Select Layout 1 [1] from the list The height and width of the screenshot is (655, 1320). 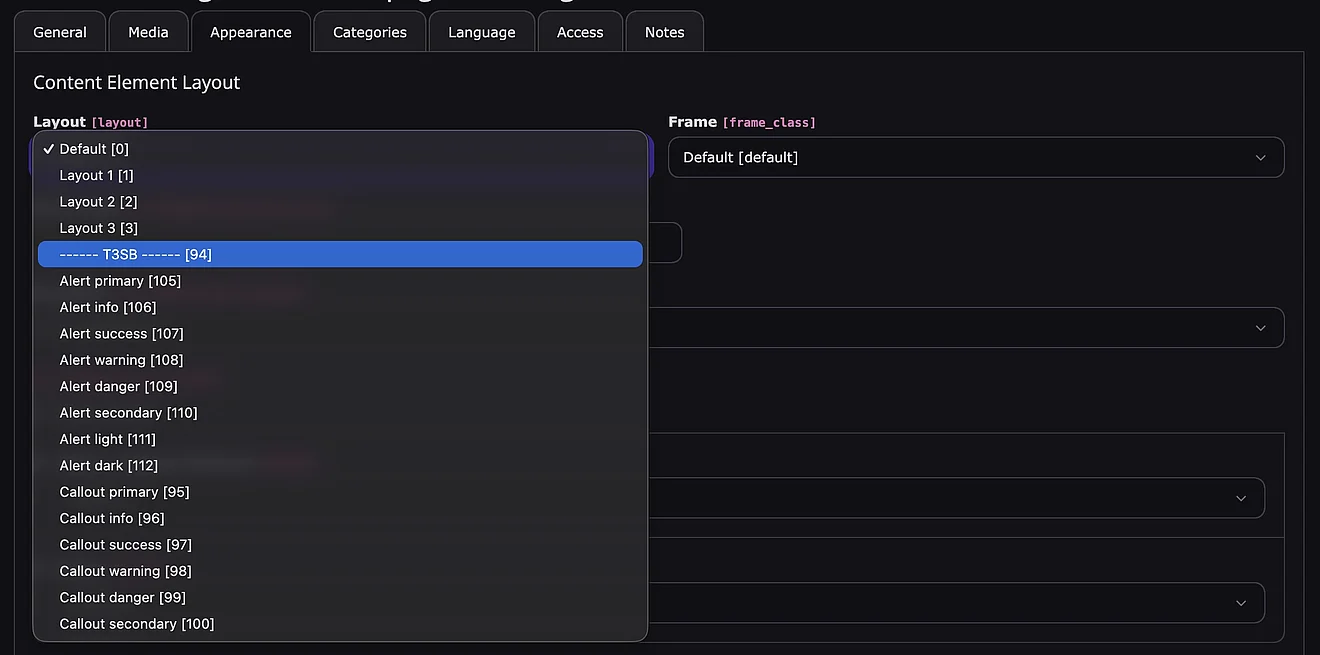96,175
